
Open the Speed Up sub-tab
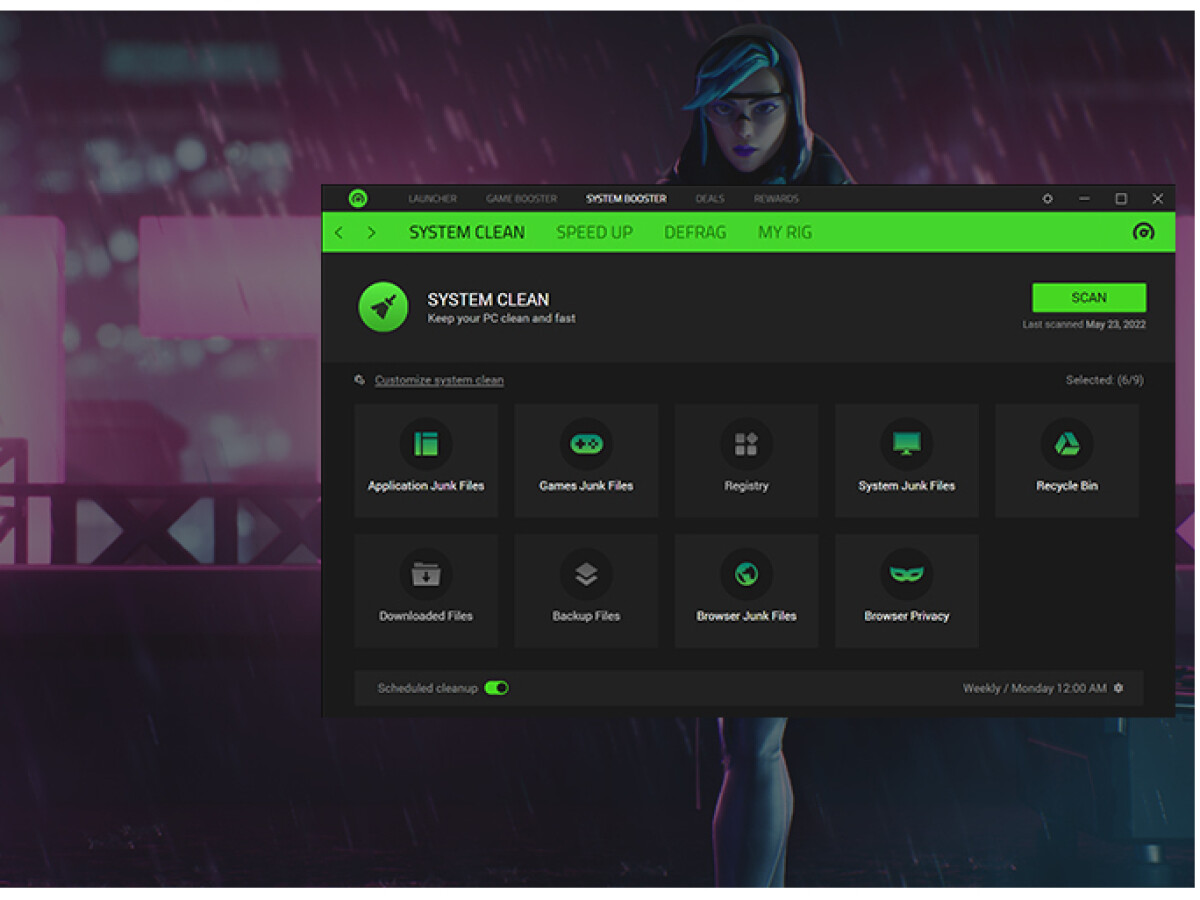click(594, 232)
